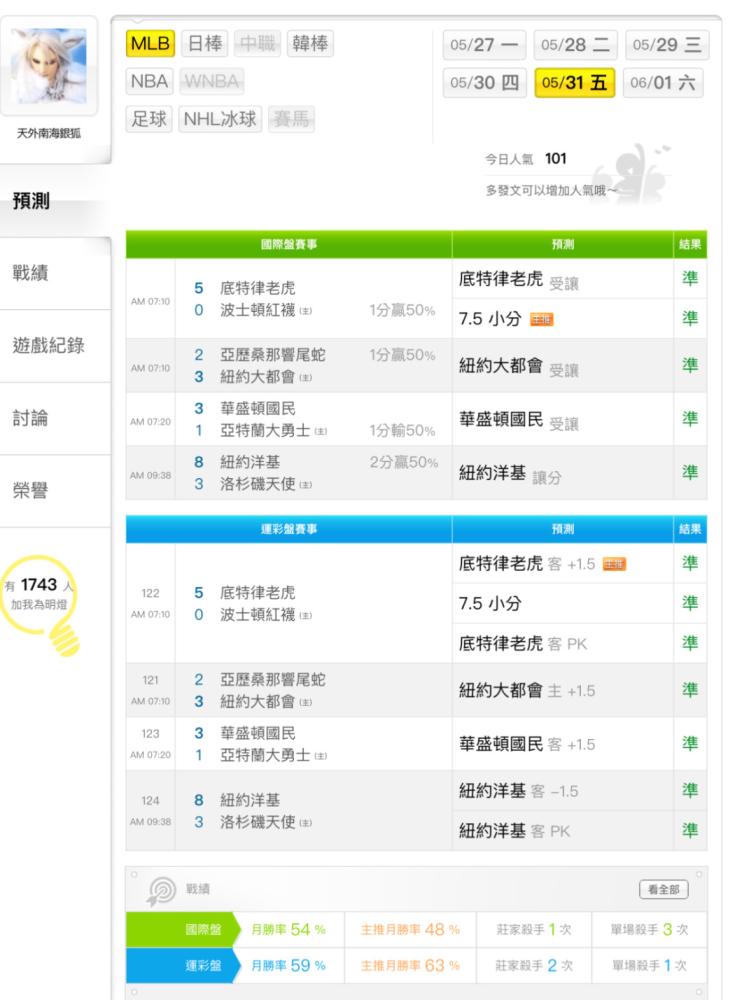Click 亞歷桑那響尾蛇 in 國際盤賽事 table
This screenshot has width=756, height=1000.
[x=272, y=355]
